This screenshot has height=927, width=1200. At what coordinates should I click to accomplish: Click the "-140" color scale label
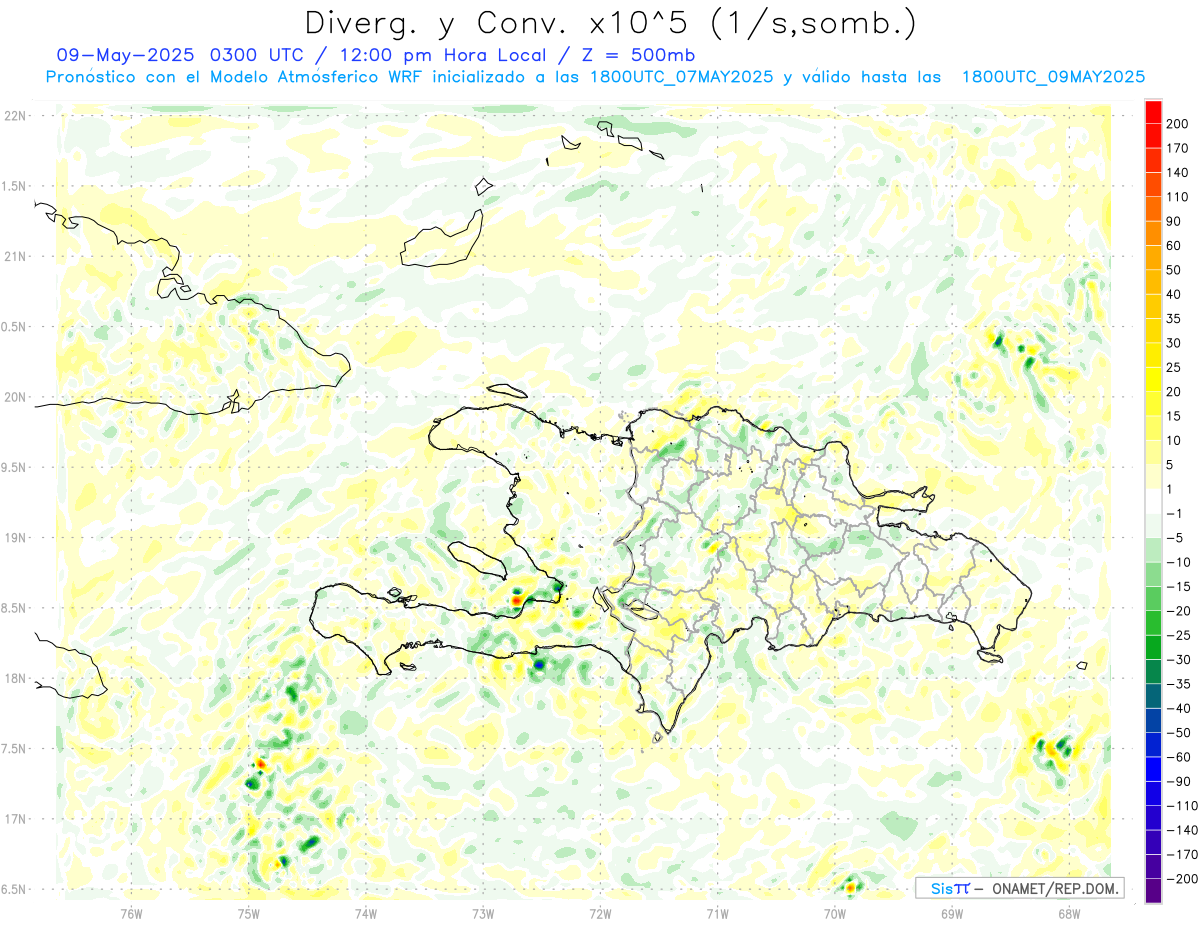[x=1181, y=830]
